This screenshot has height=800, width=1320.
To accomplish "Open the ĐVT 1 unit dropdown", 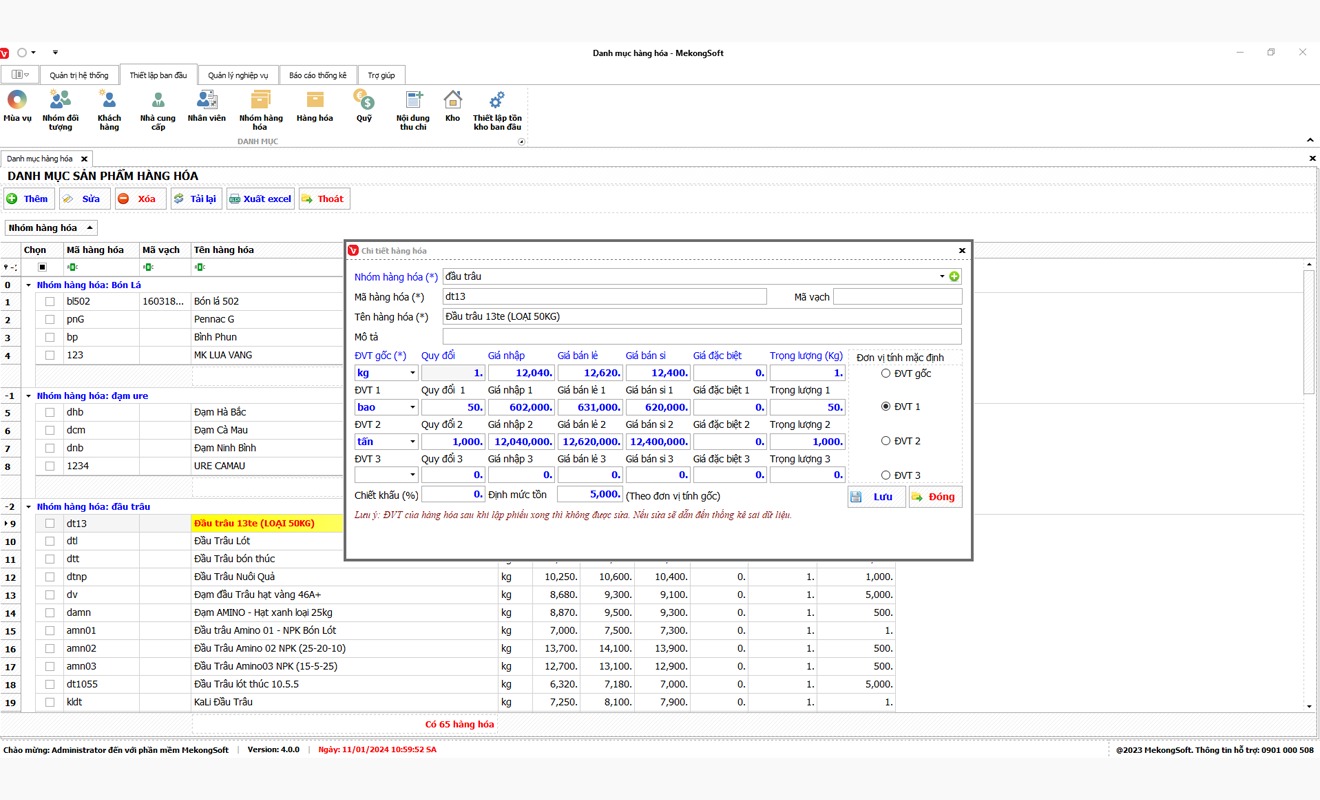I will tap(412, 408).
